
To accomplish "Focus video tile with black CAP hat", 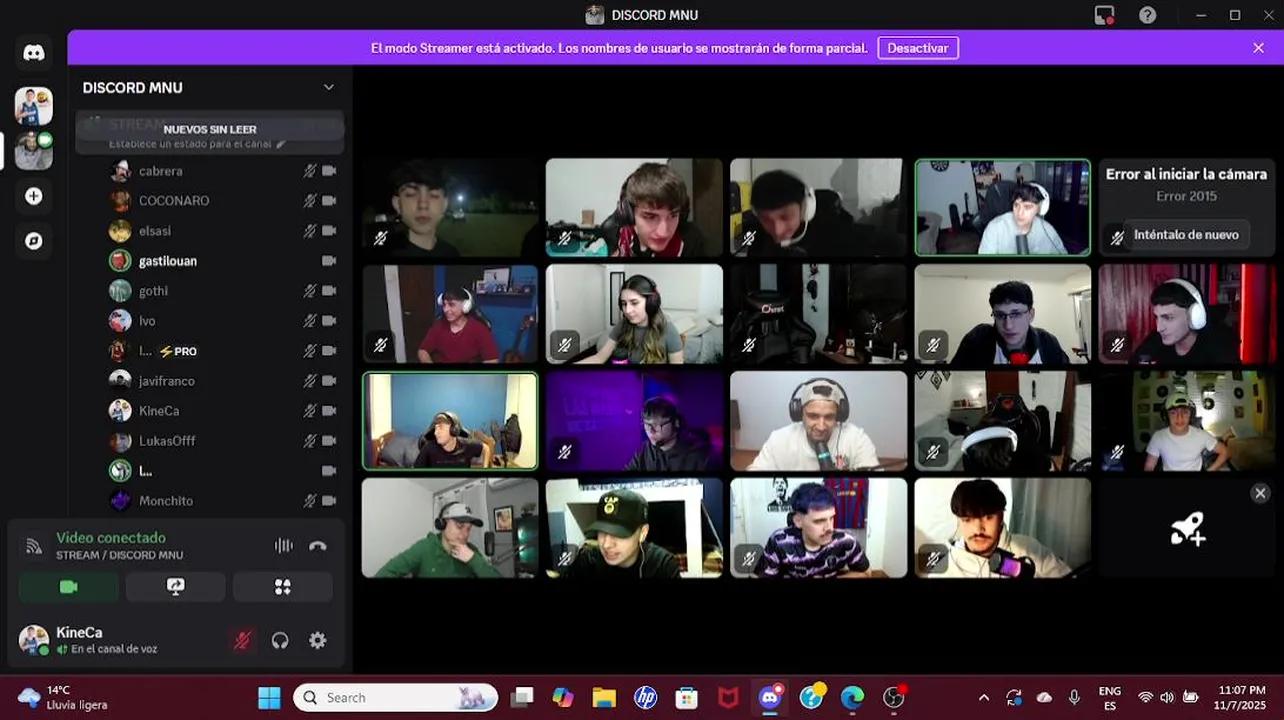I will point(634,528).
